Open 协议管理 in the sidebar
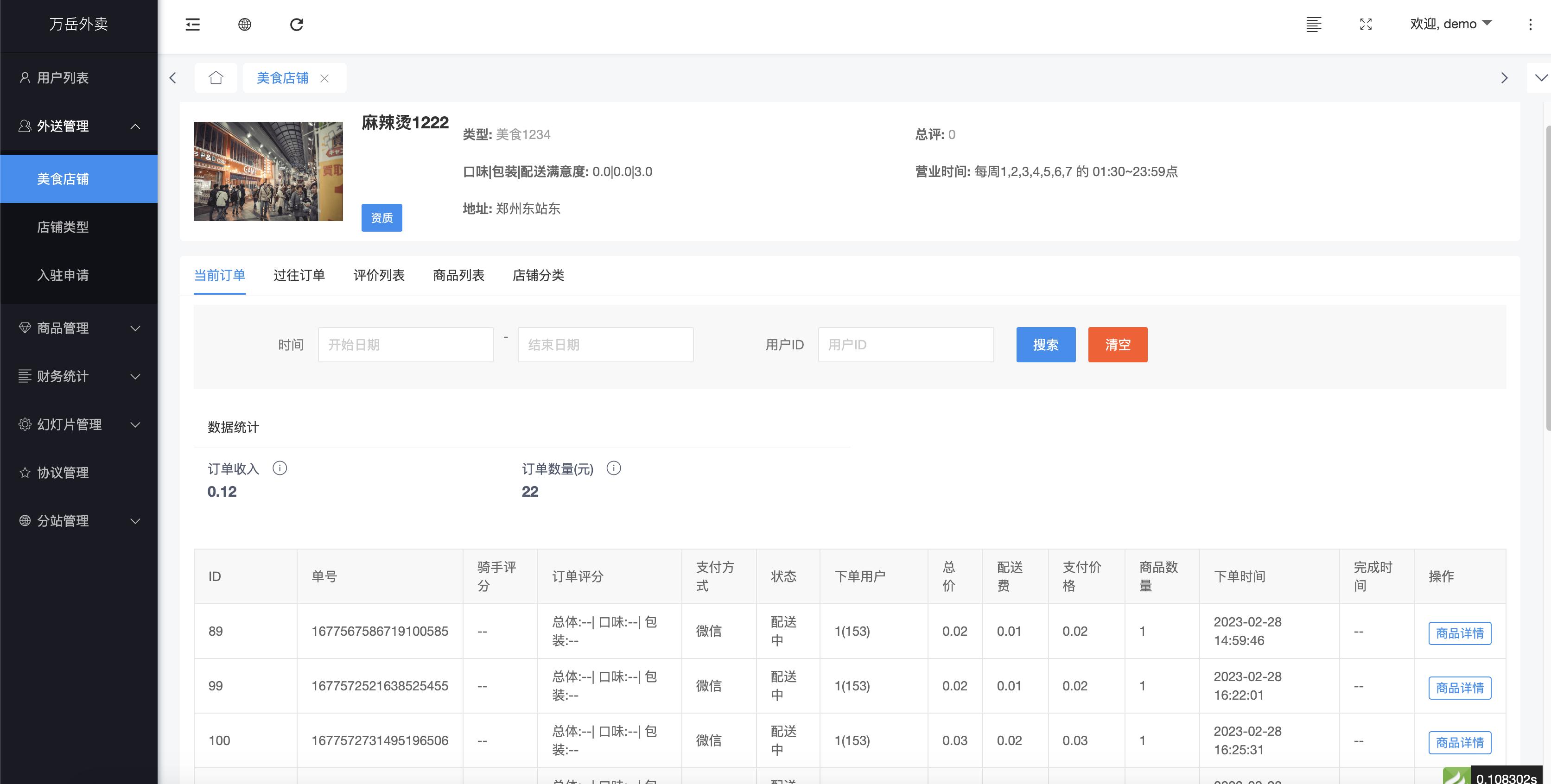This screenshot has height=784, width=1551. (x=79, y=472)
